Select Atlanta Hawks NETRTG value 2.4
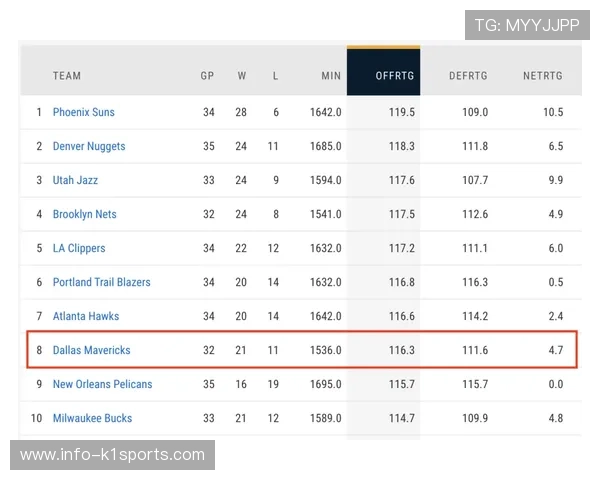 pos(556,316)
